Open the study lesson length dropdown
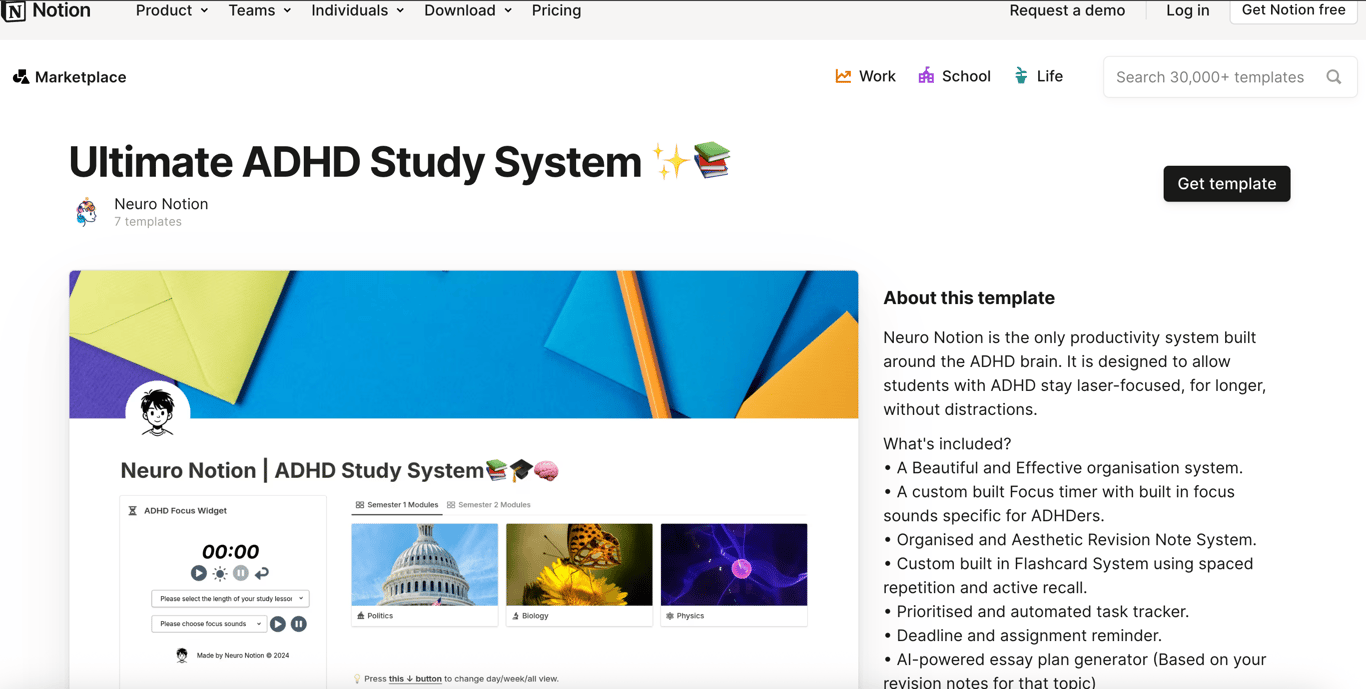The width and height of the screenshot is (1366, 689). tap(230, 598)
